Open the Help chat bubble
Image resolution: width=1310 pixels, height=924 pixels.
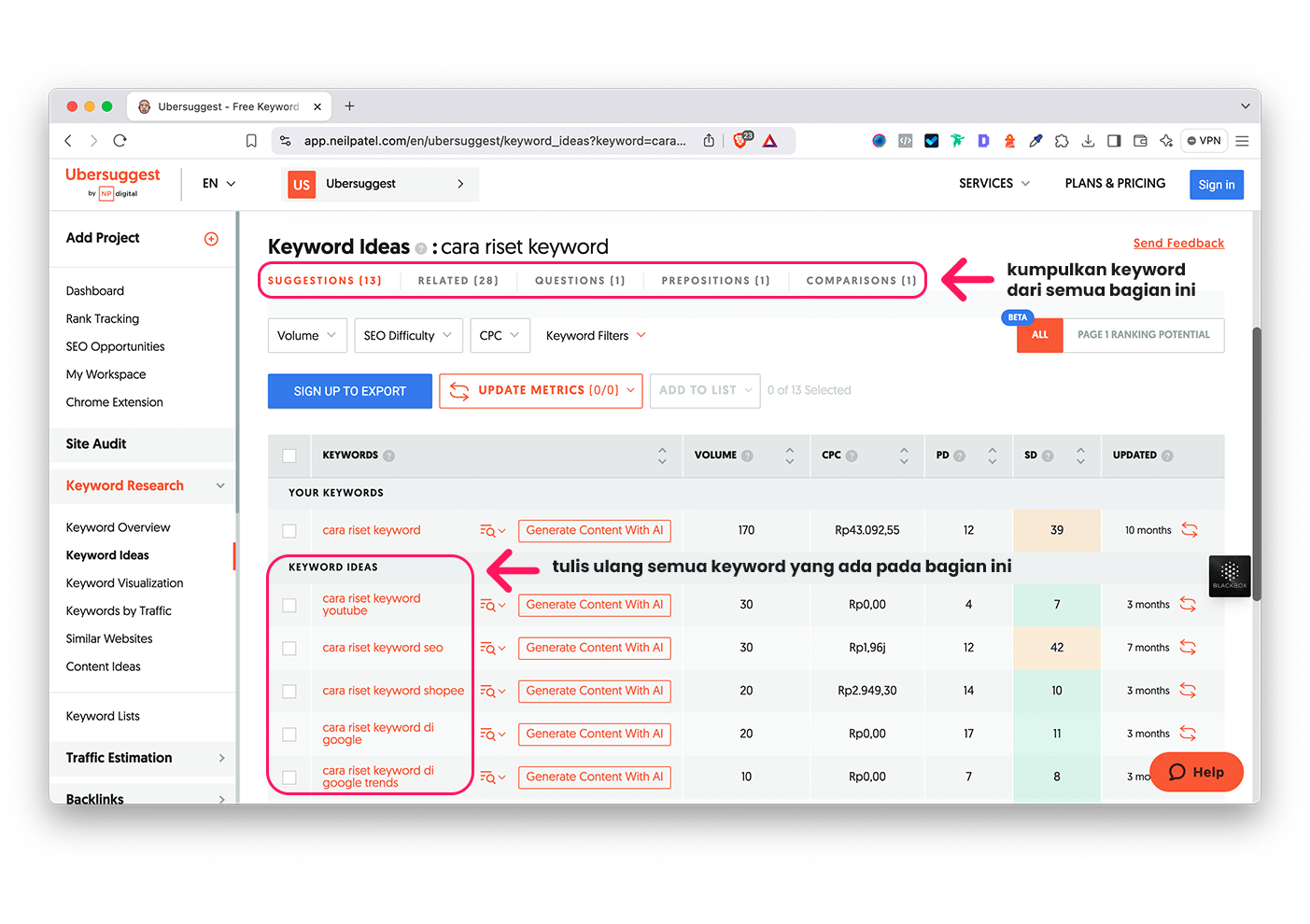[1196, 772]
